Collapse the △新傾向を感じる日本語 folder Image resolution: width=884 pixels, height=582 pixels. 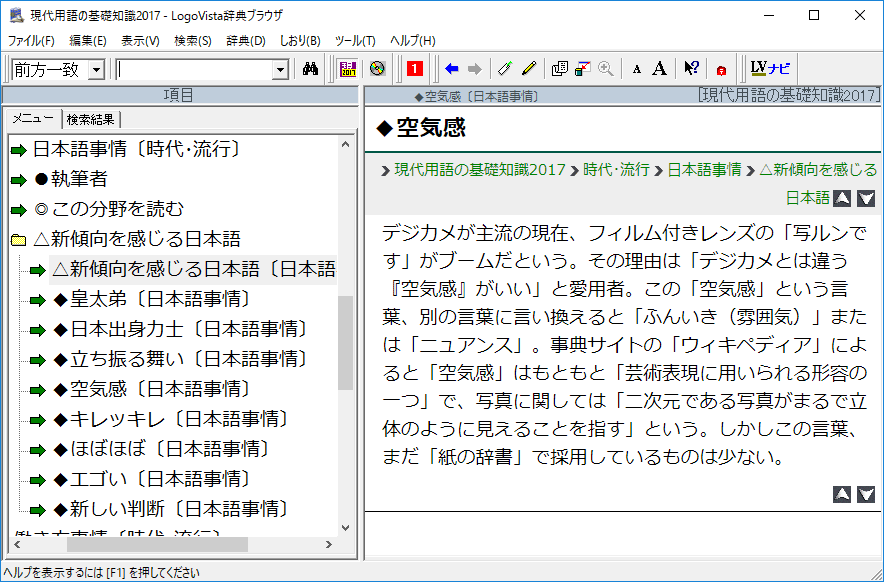click(17, 240)
